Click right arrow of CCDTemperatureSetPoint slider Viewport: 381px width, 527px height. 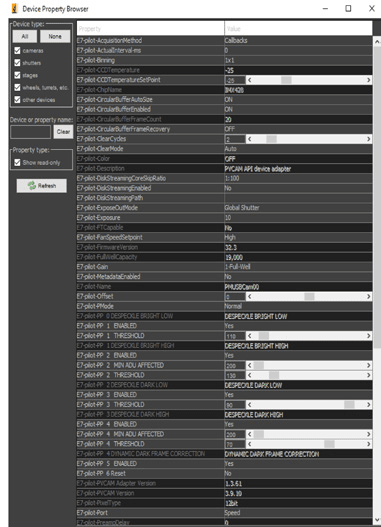369,80
